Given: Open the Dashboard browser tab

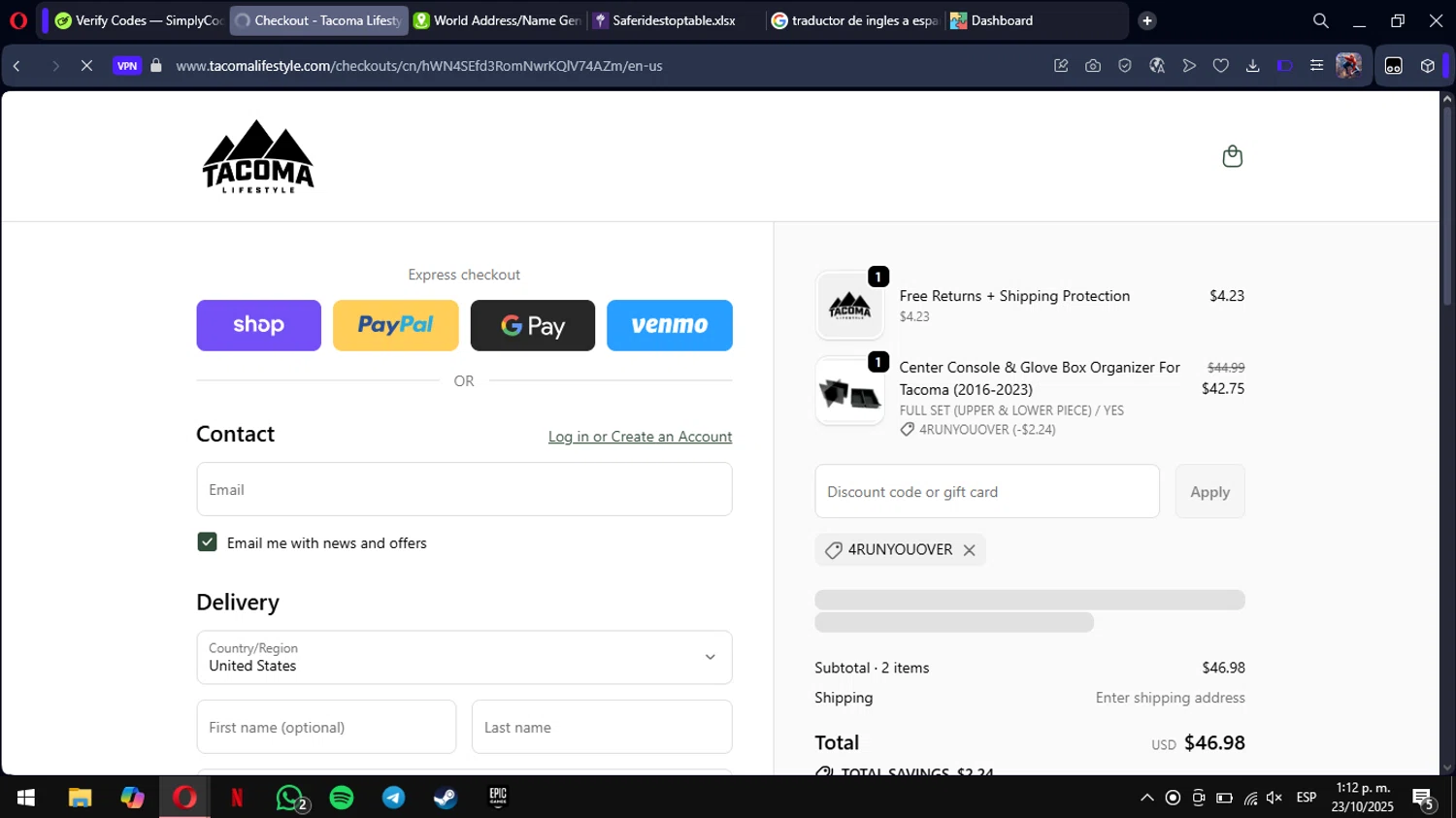Looking at the screenshot, I should [x=1034, y=20].
